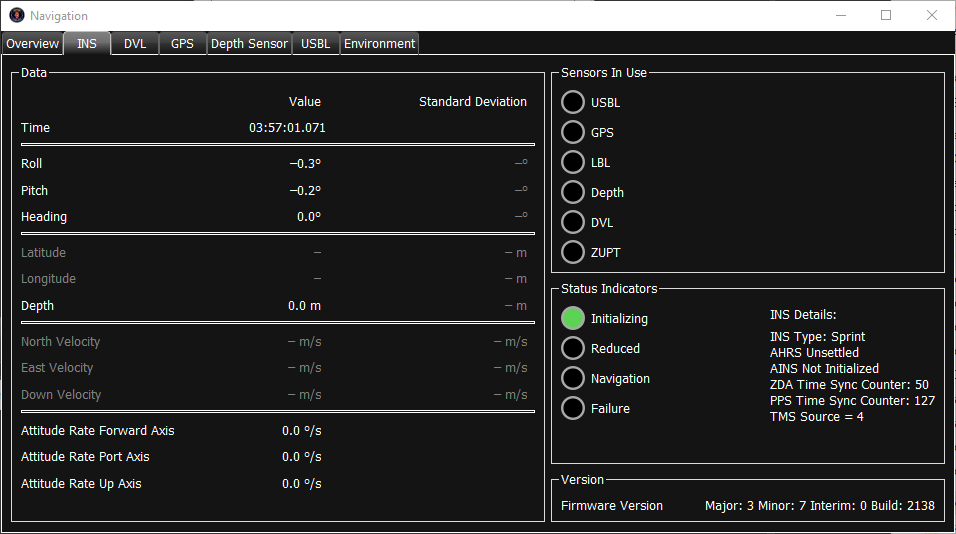956x534 pixels.
Task: Click the Reduced status indicator
Action: 573,349
